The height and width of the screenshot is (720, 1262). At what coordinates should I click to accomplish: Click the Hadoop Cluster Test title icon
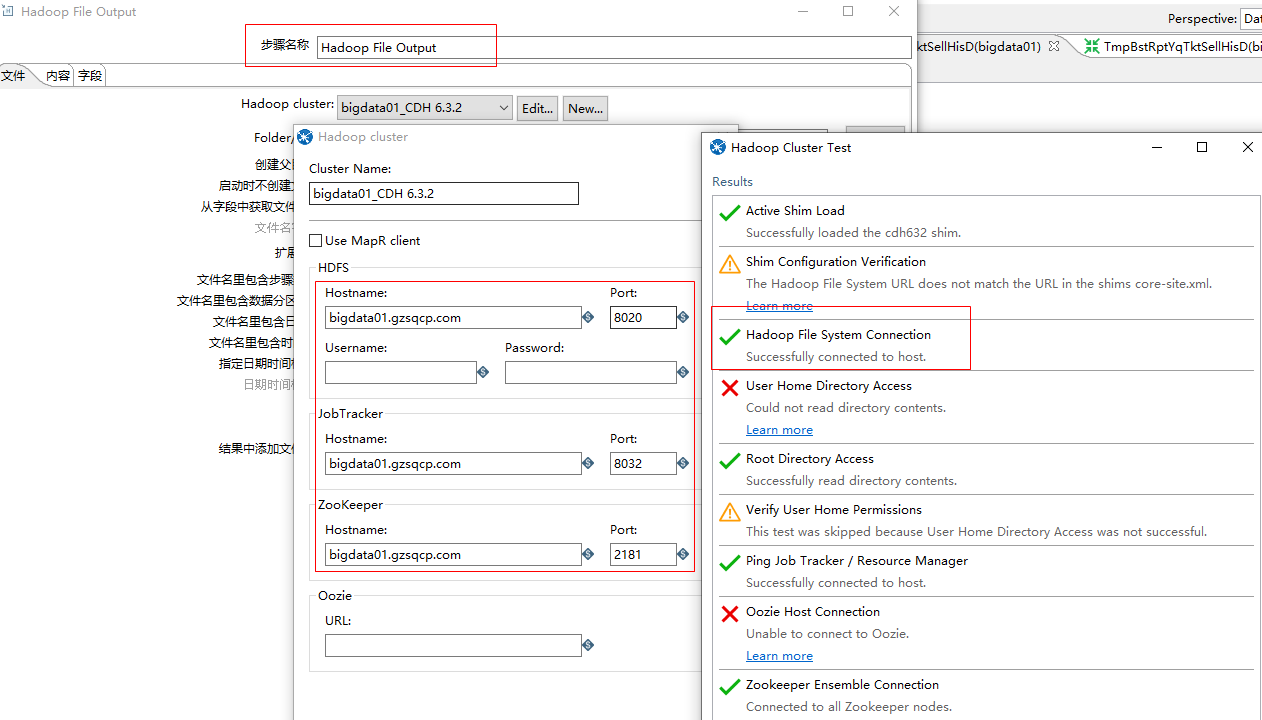pos(718,147)
